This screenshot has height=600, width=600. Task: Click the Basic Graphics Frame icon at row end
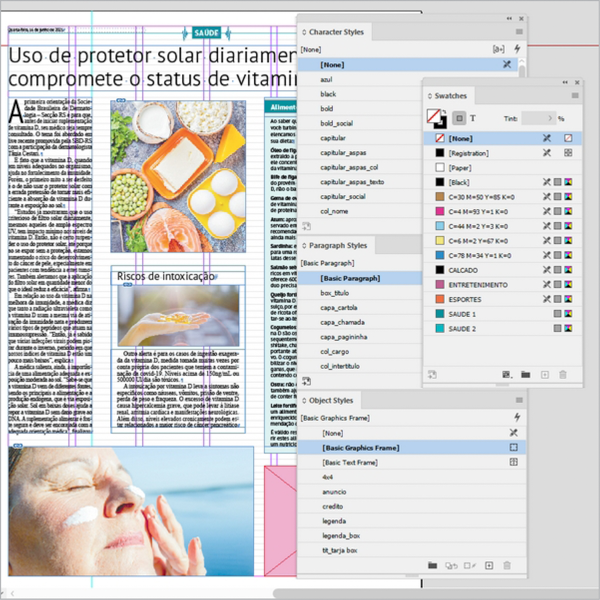(514, 447)
